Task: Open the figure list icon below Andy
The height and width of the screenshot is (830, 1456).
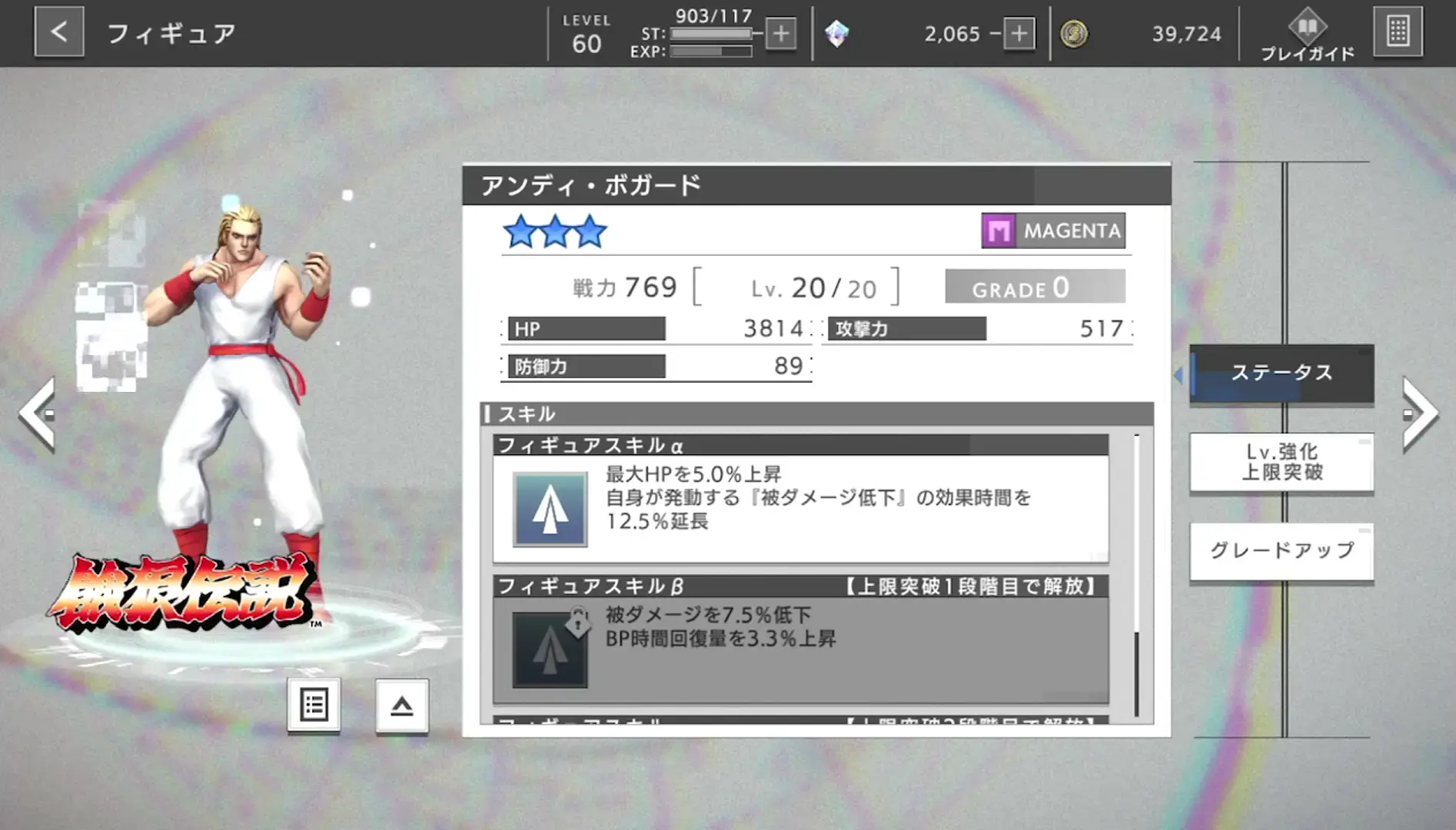Action: [314, 705]
